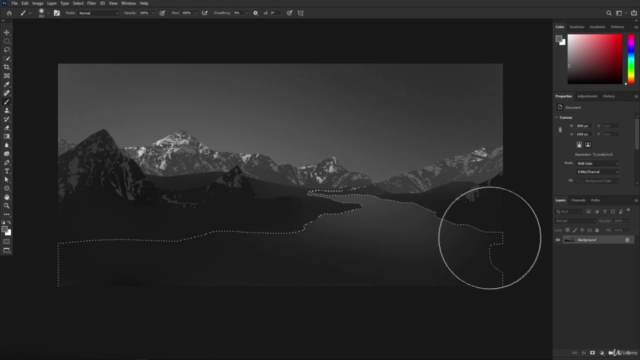Open Edit Toolbar three-dots button
Viewport: 640px width, 360px height.
pyautogui.click(x=7, y=214)
